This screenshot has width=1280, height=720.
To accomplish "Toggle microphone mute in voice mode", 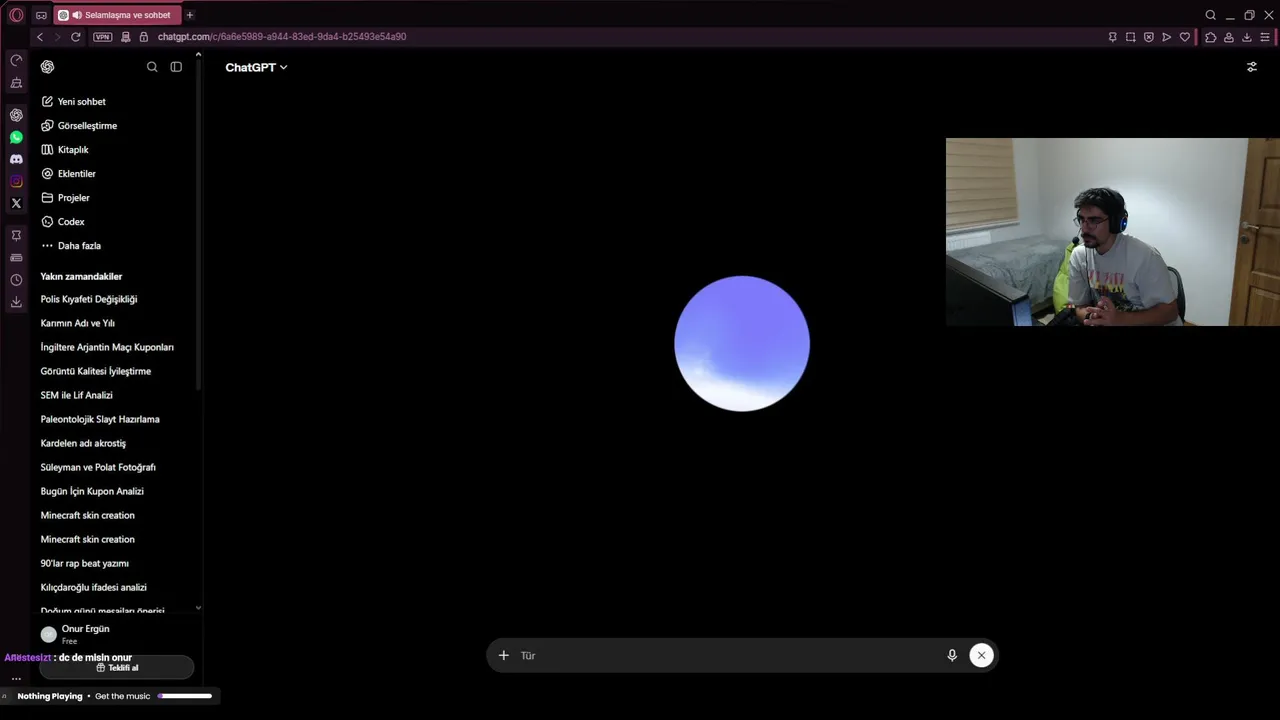I will click(x=952, y=655).
